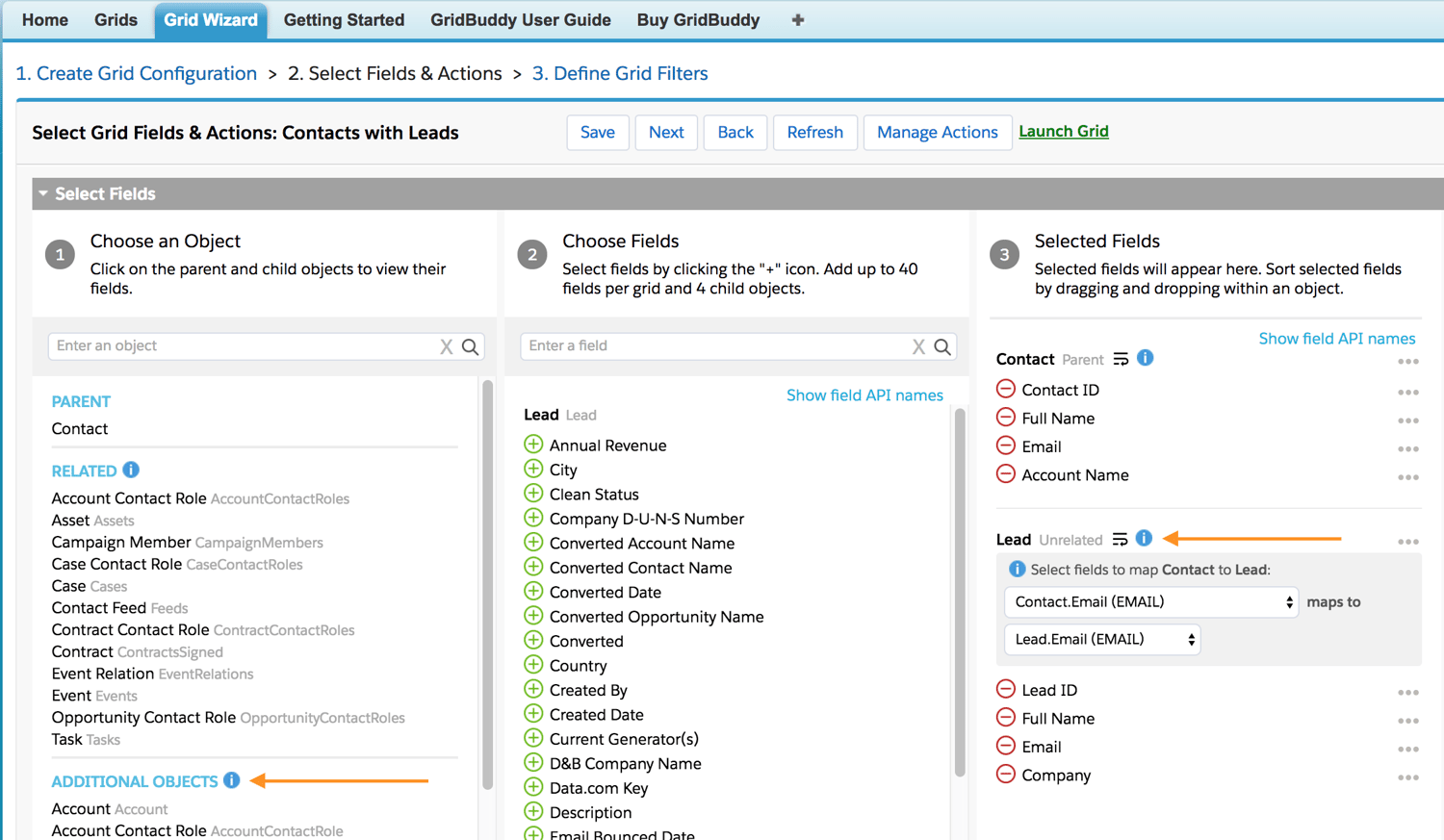Screen dimensions: 1444x840
Task: Open the Lead sort order icon
Action: tap(1120, 539)
